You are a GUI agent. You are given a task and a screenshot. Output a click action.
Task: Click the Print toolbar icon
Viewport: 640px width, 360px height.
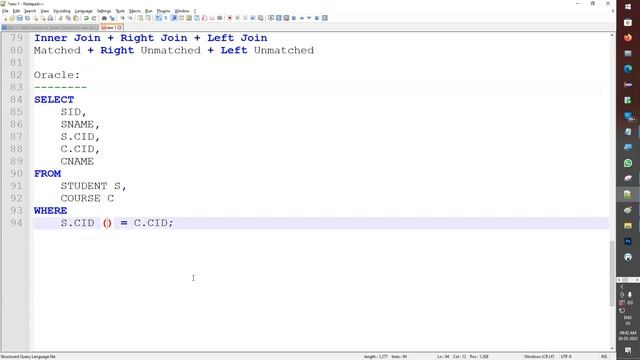point(50,18)
